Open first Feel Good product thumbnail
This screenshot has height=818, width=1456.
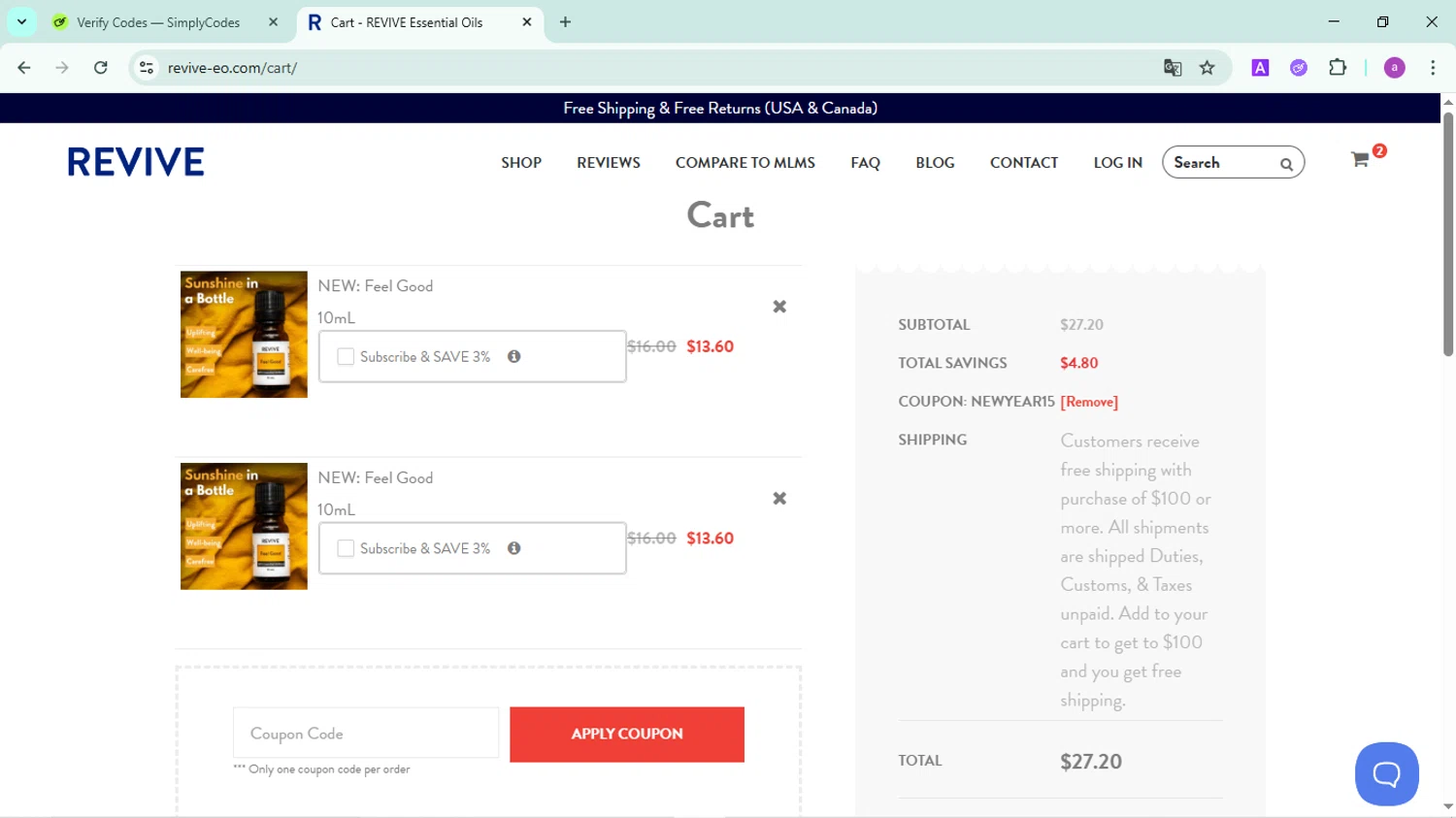pyautogui.click(x=244, y=335)
